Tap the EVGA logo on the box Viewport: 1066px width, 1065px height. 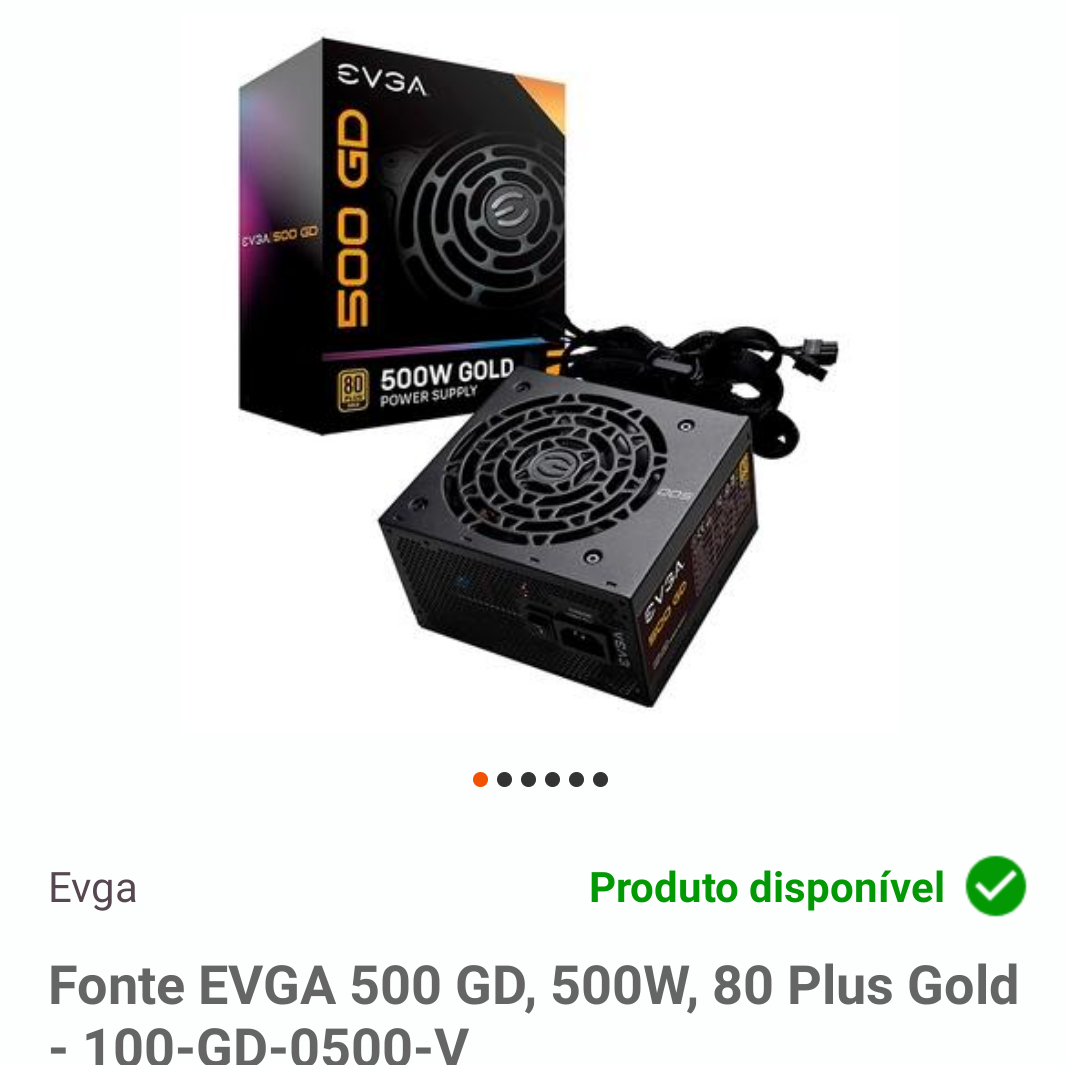click(383, 80)
